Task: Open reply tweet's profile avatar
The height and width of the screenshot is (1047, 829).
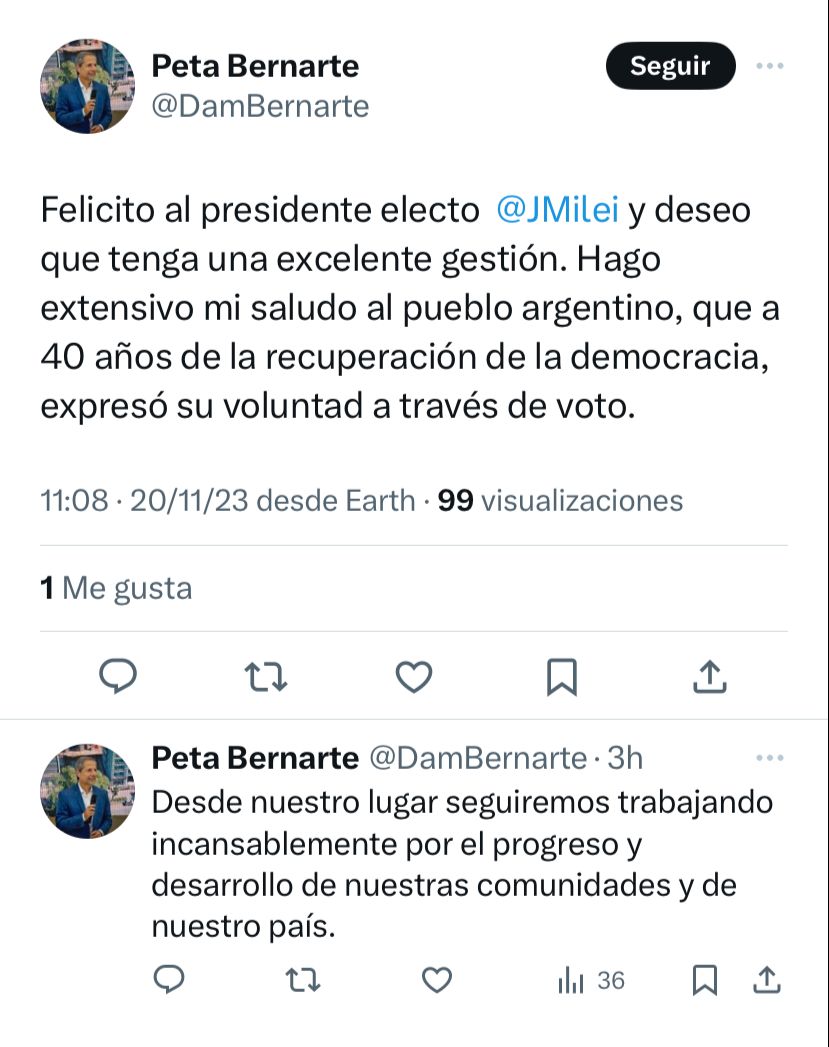Action: (87, 791)
